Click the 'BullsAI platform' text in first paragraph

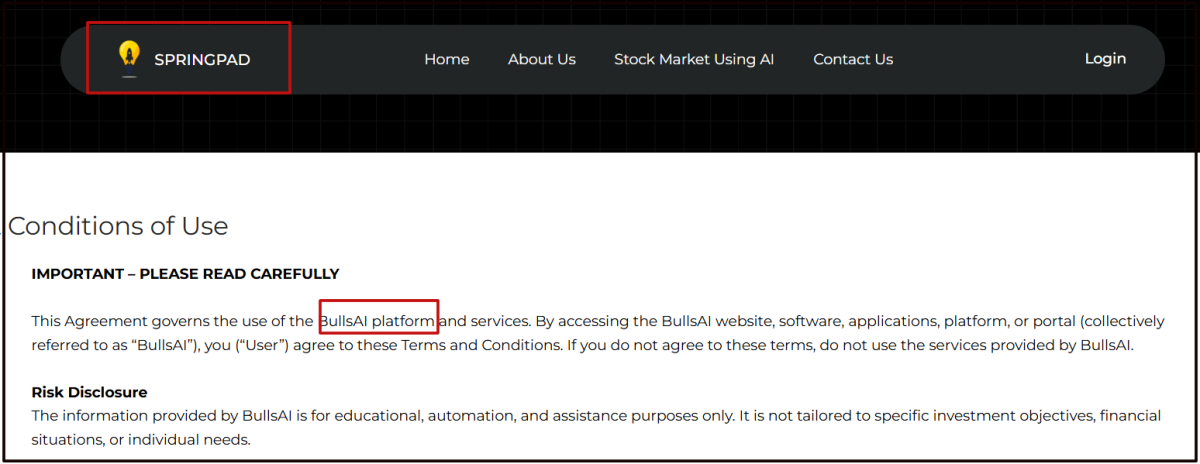click(x=378, y=322)
